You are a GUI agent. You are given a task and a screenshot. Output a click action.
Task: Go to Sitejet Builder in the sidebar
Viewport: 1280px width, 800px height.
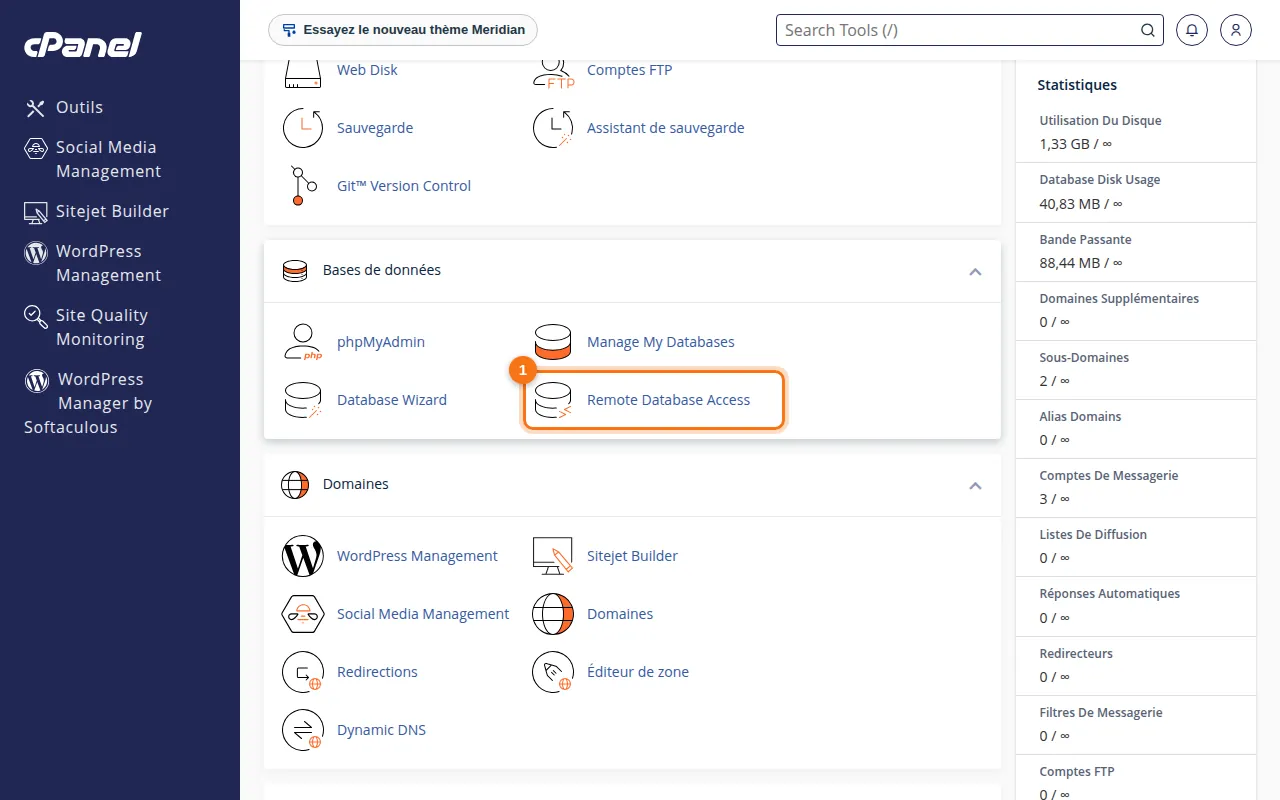[96, 211]
